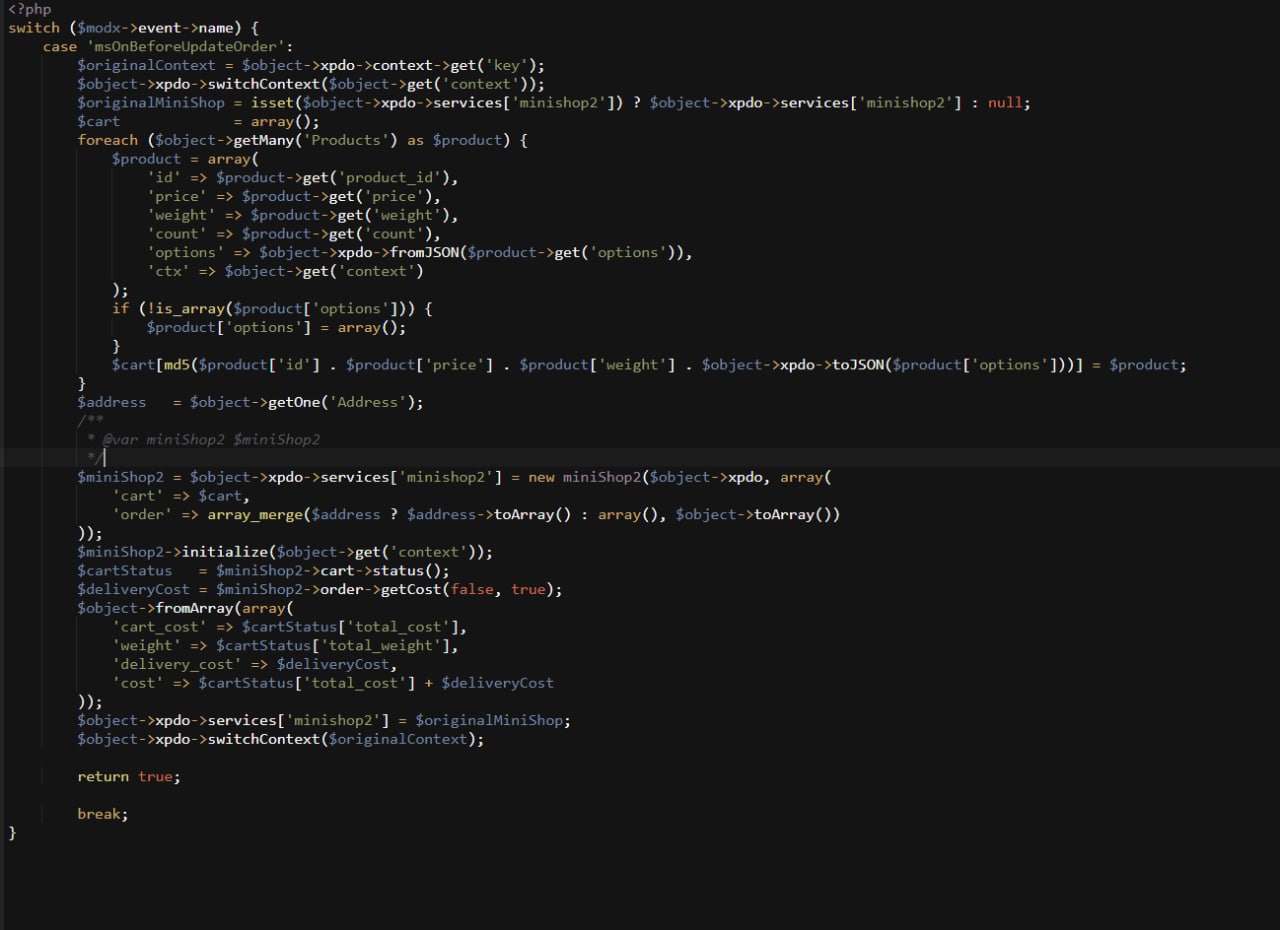This screenshot has height=930, width=1280.
Task: Click the 'array_merge' function call
Action: click(x=255, y=515)
